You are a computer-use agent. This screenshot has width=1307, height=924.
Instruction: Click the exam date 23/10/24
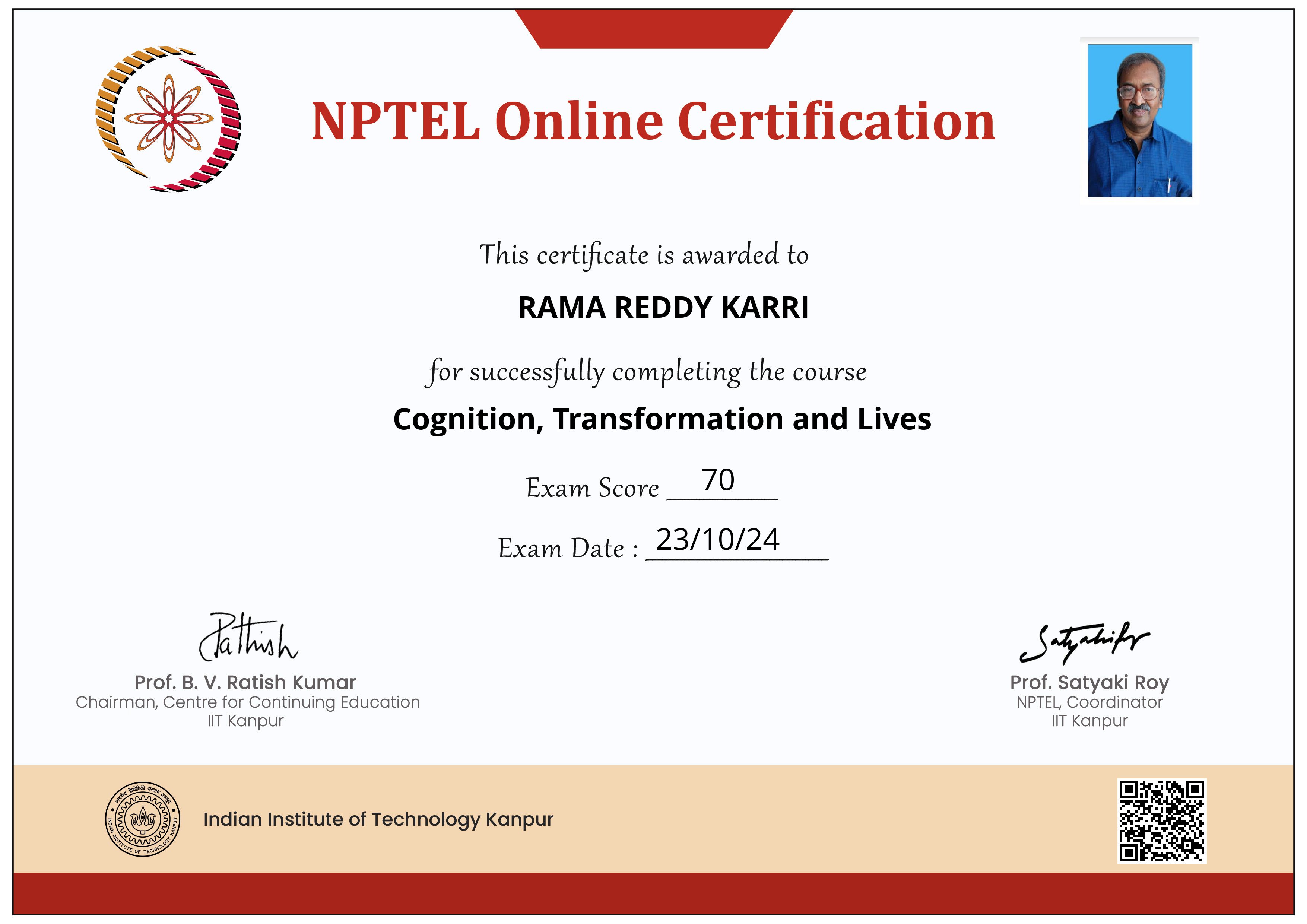pyautogui.click(x=717, y=540)
